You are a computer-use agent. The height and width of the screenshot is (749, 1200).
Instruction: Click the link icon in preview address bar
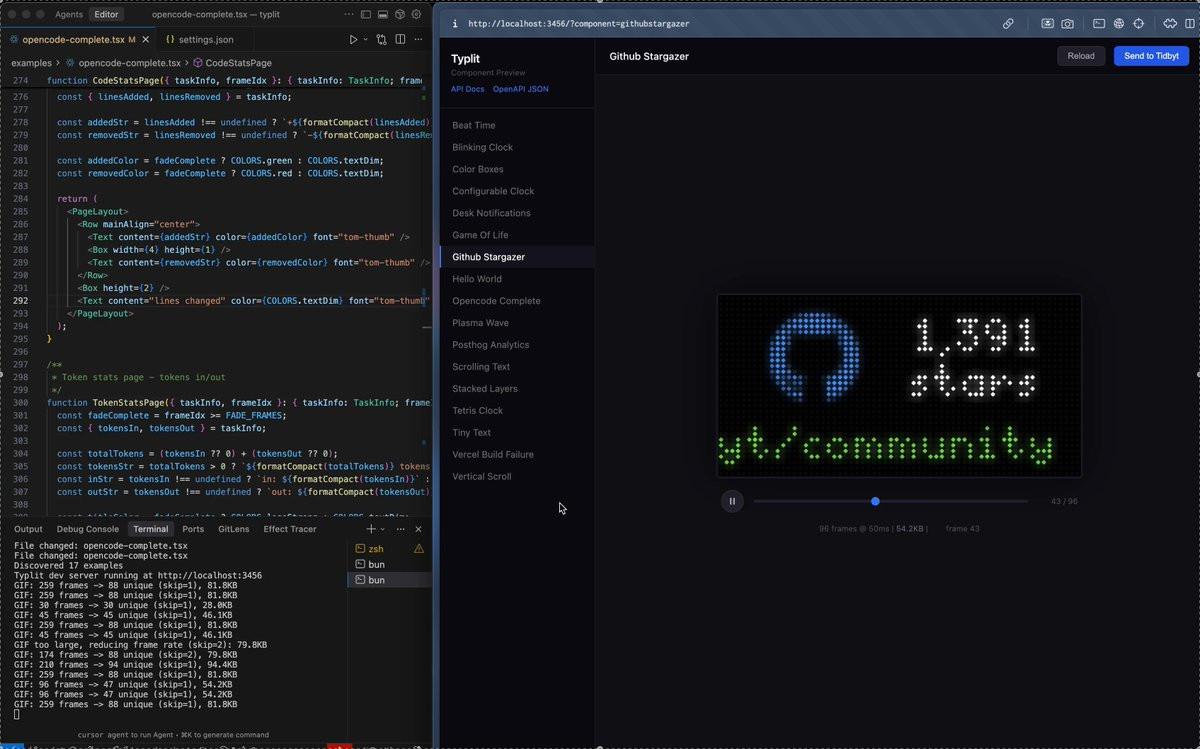tap(1009, 24)
